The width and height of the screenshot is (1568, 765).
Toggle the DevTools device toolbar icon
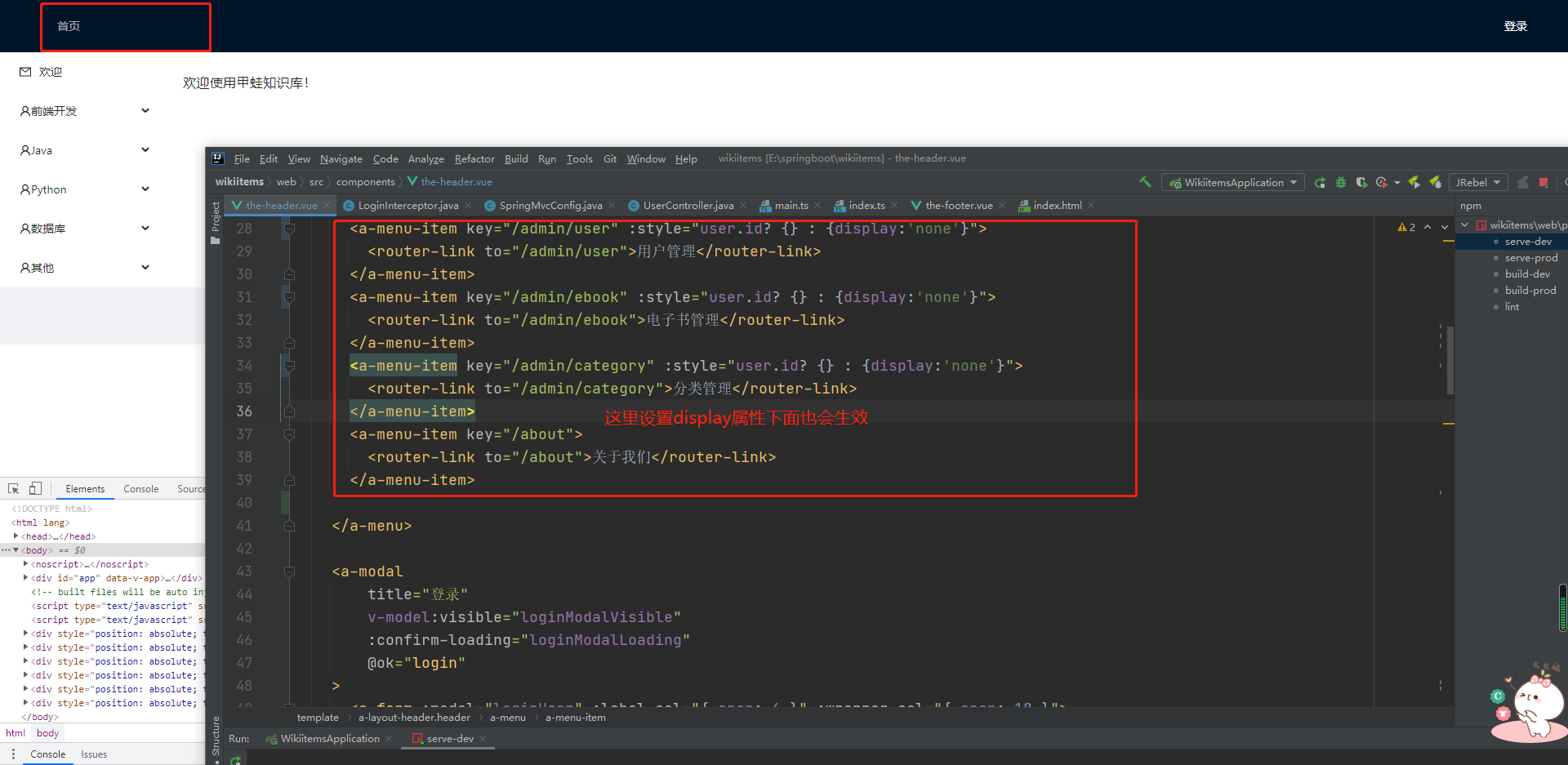point(35,488)
